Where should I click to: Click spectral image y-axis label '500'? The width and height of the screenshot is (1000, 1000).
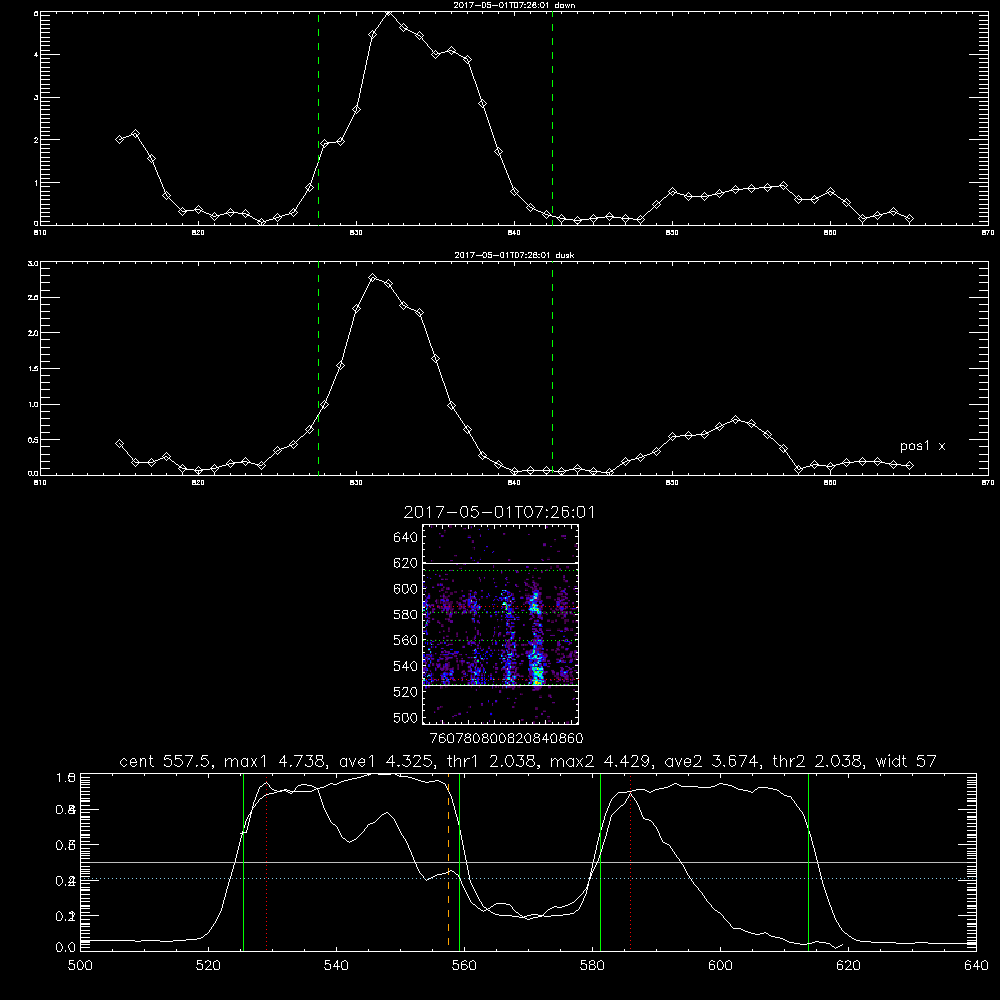(406, 718)
